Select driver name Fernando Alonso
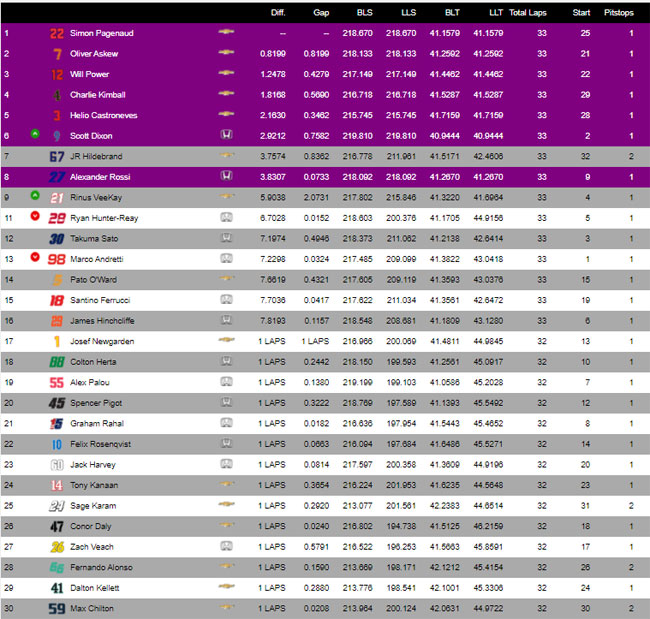Screen dimensions: 650x619 coord(101,568)
